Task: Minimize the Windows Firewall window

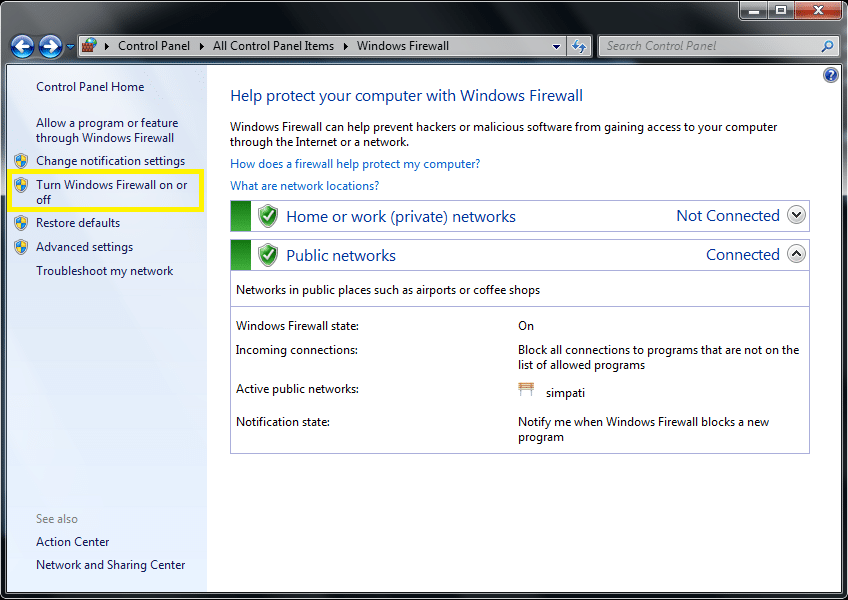Action: (x=754, y=10)
